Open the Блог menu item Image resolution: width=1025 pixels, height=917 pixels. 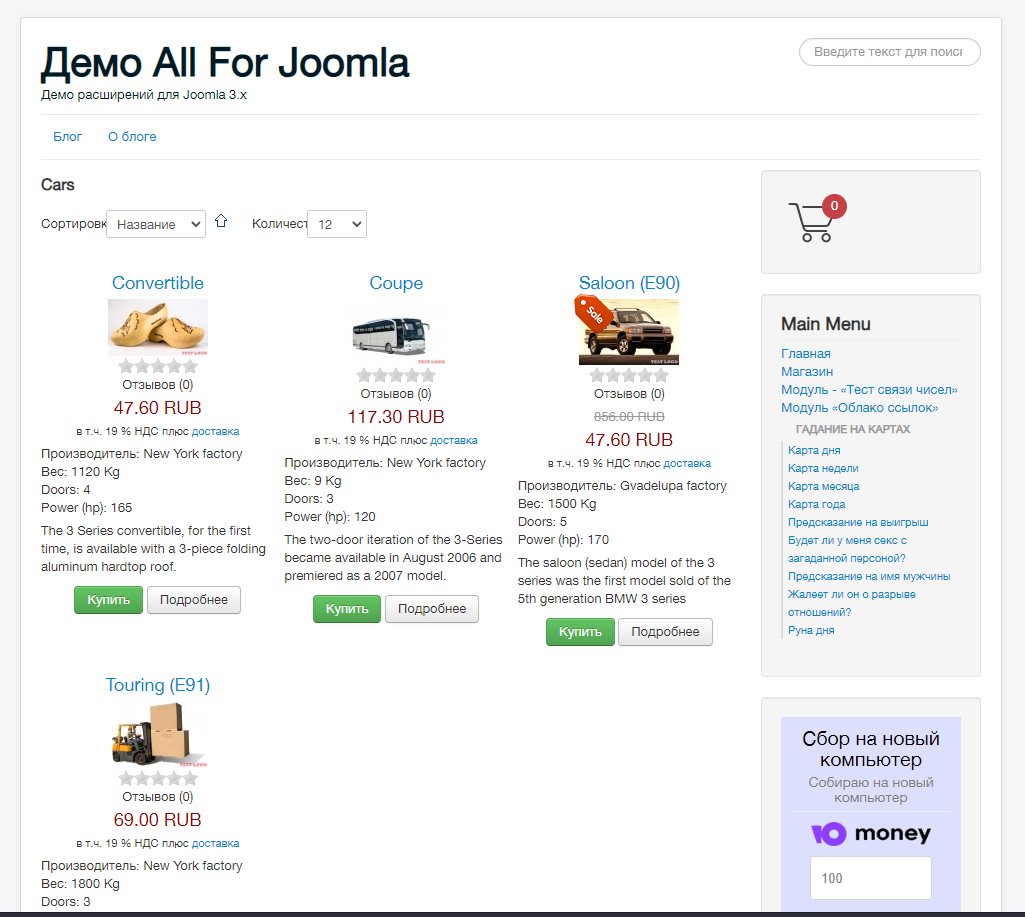point(67,137)
